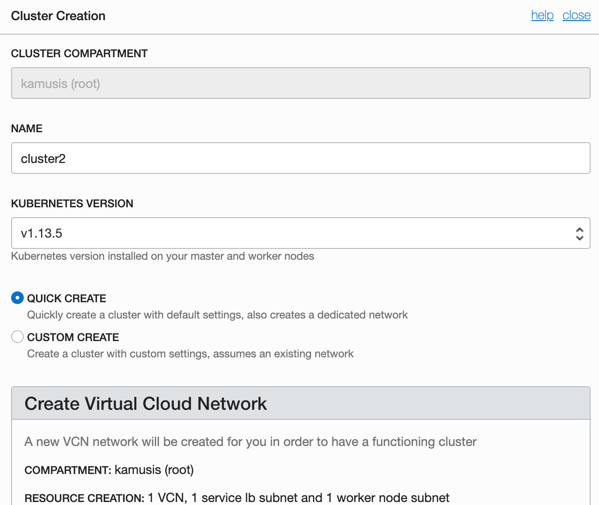The width and height of the screenshot is (599, 505).
Task: Click the Create Virtual Cloud Network panel header
Action: point(301,403)
